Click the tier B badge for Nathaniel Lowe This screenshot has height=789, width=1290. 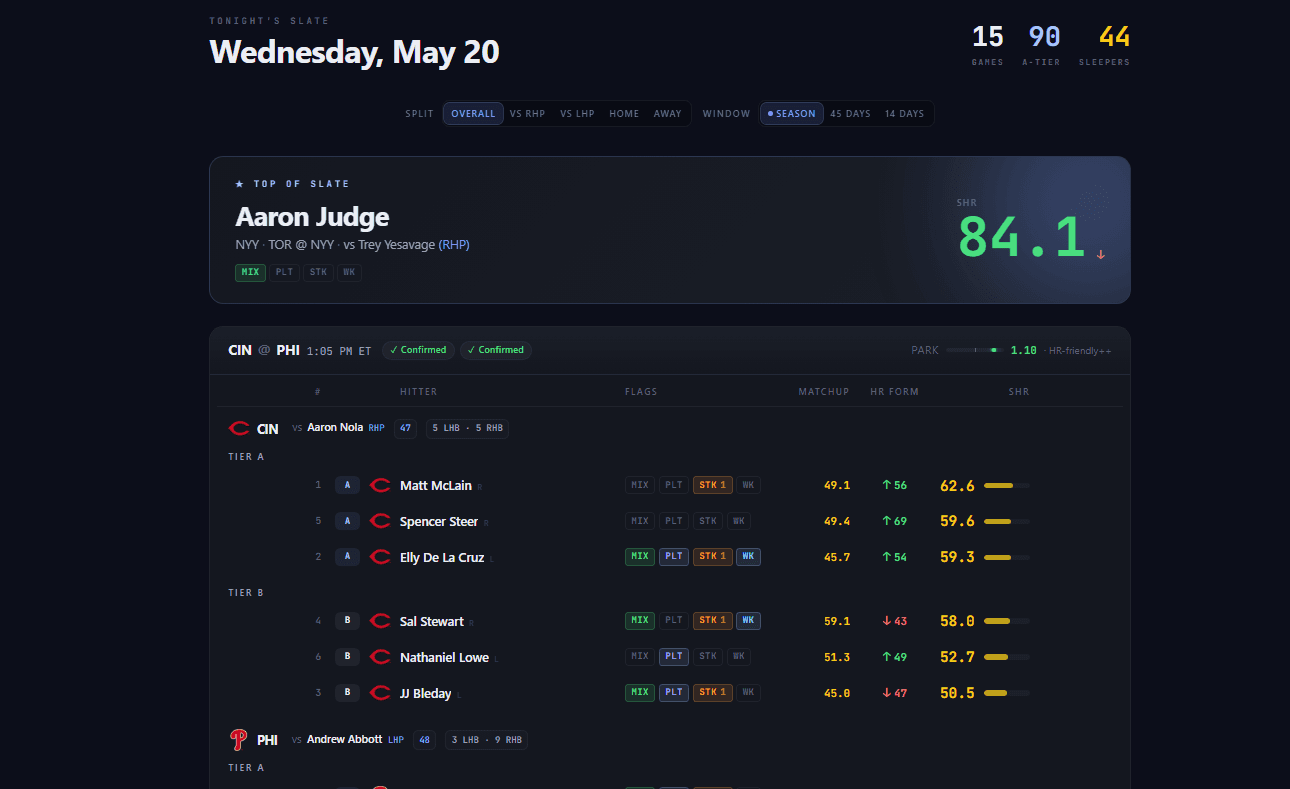(347, 657)
